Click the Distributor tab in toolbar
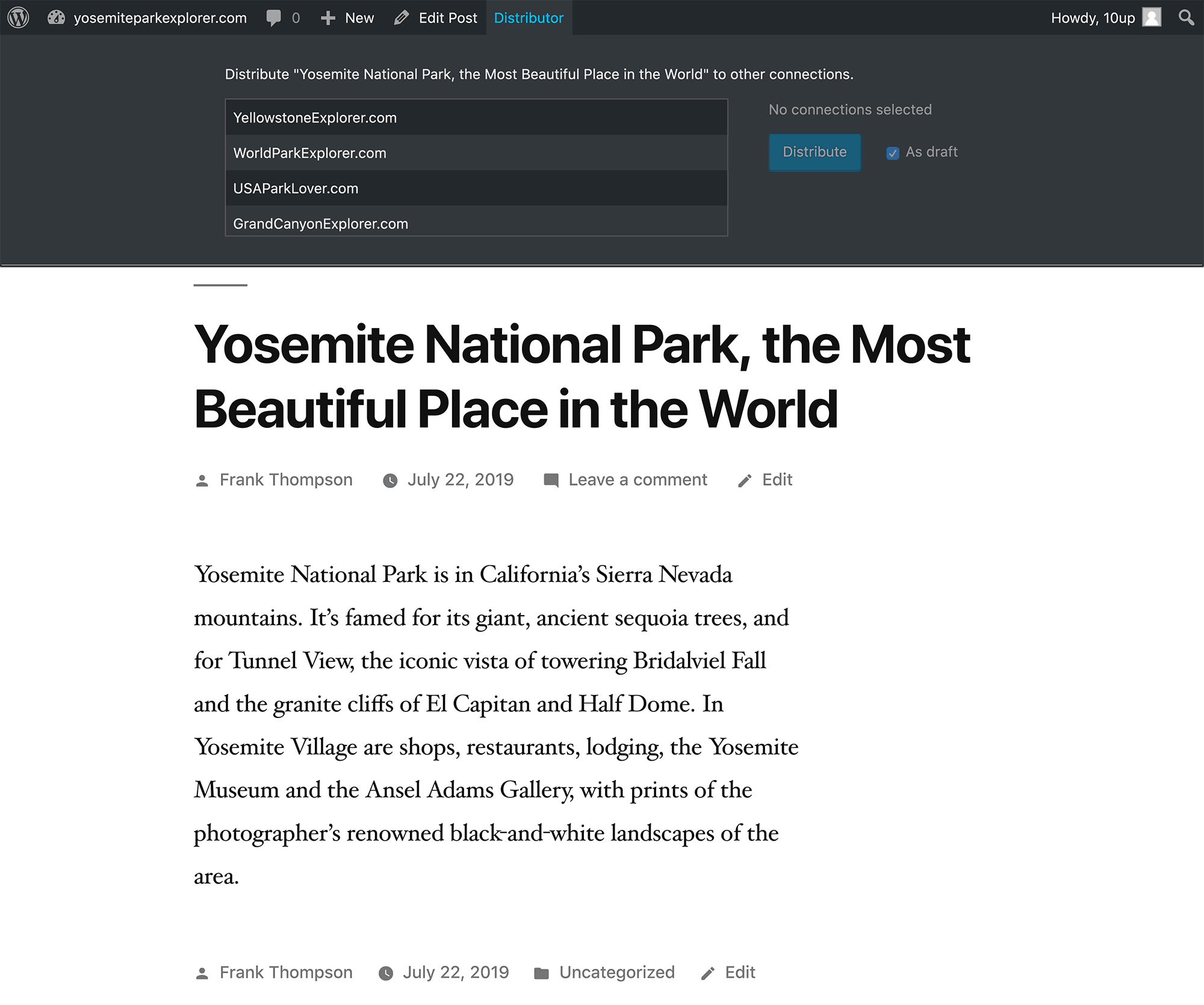 tap(528, 17)
